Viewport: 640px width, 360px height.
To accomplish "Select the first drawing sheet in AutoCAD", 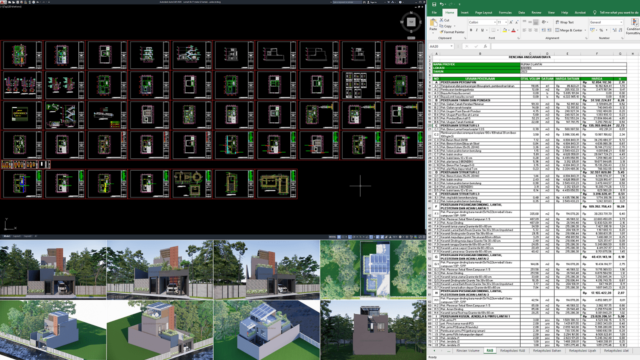I will [x=22, y=55].
